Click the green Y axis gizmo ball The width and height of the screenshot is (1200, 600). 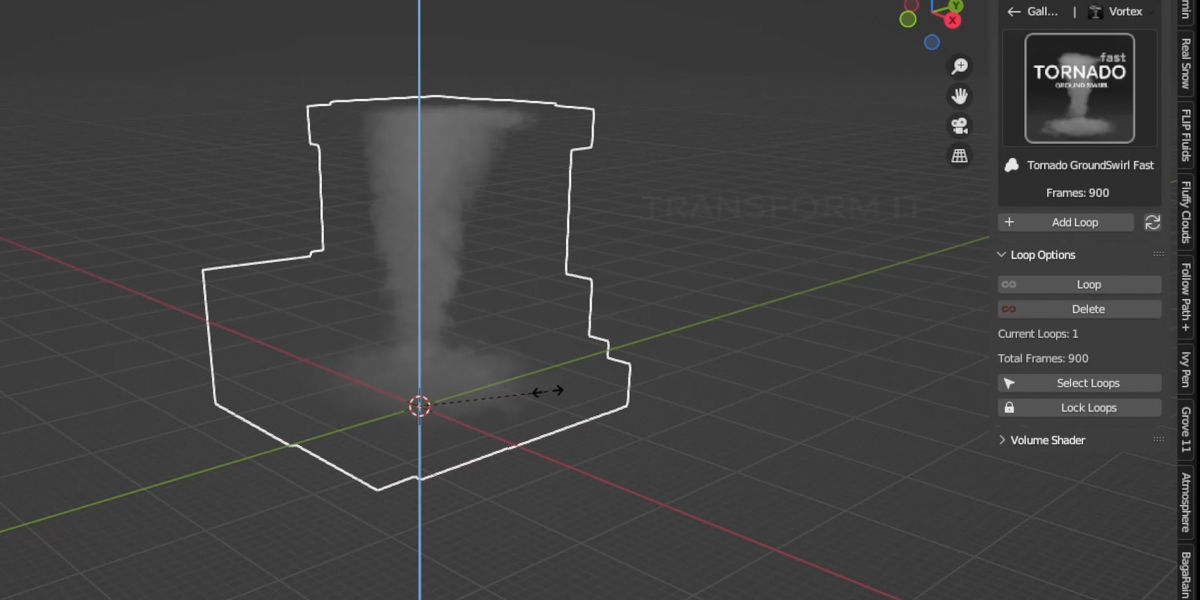tap(956, 5)
